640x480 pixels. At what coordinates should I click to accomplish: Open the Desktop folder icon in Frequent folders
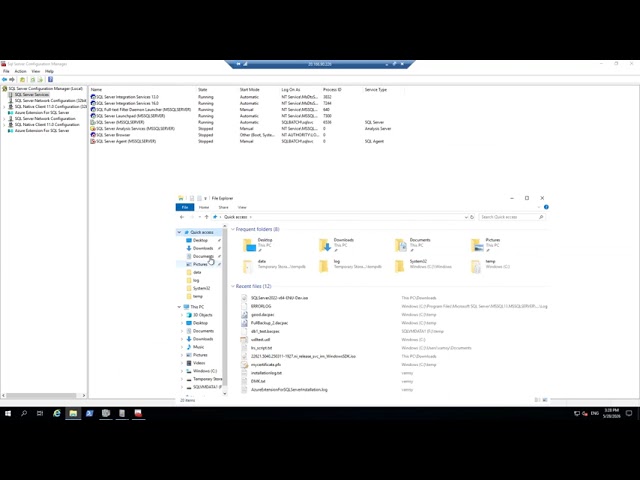(x=249, y=245)
